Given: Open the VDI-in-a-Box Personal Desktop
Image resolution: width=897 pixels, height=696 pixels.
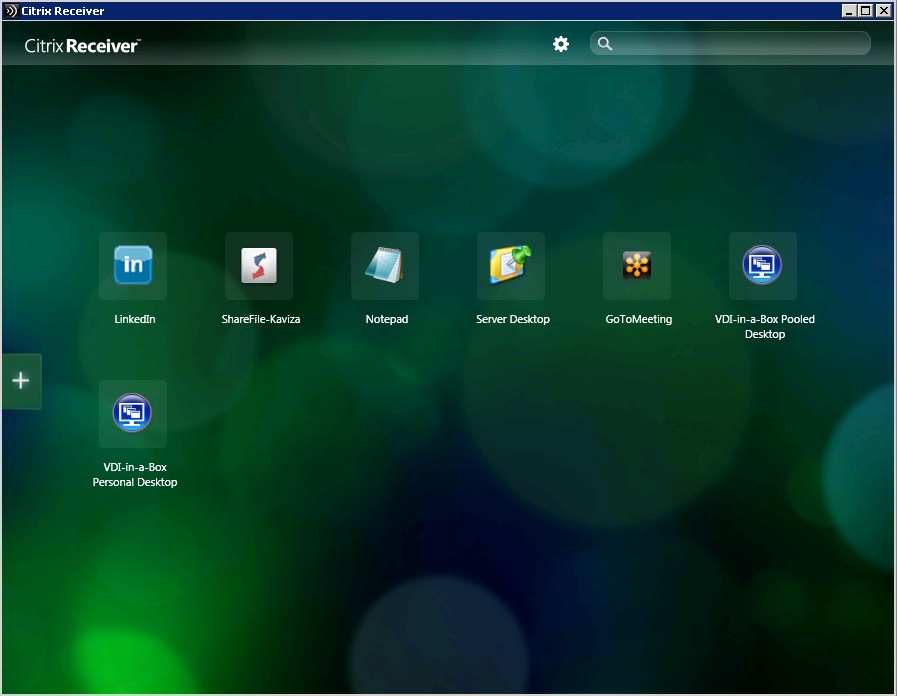Looking at the screenshot, I should pyautogui.click(x=133, y=413).
